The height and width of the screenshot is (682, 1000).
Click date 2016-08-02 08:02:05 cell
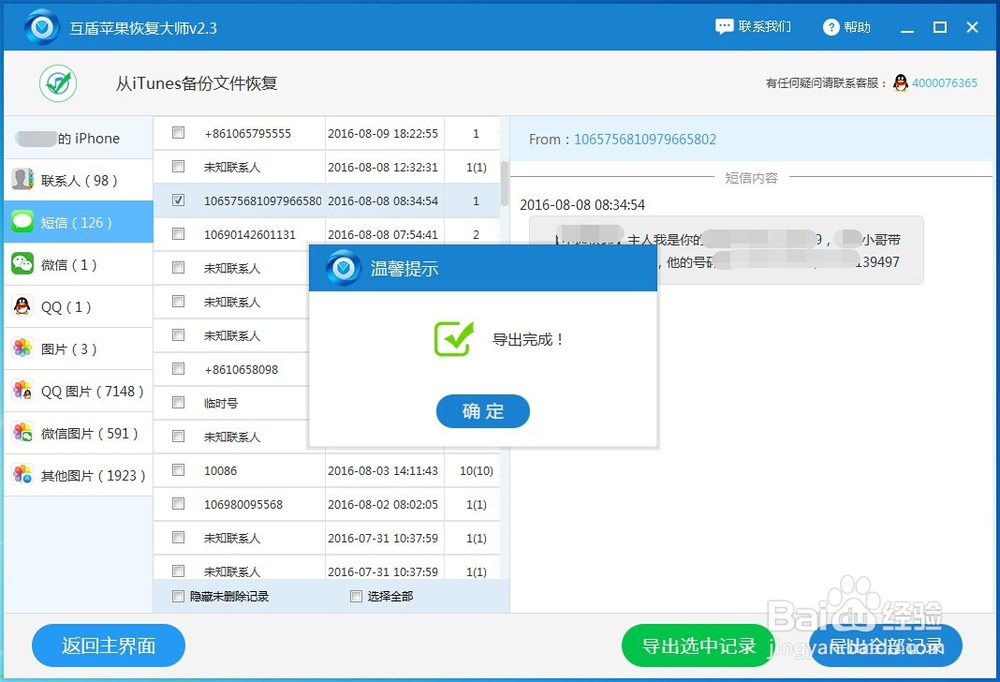pyautogui.click(x=383, y=505)
